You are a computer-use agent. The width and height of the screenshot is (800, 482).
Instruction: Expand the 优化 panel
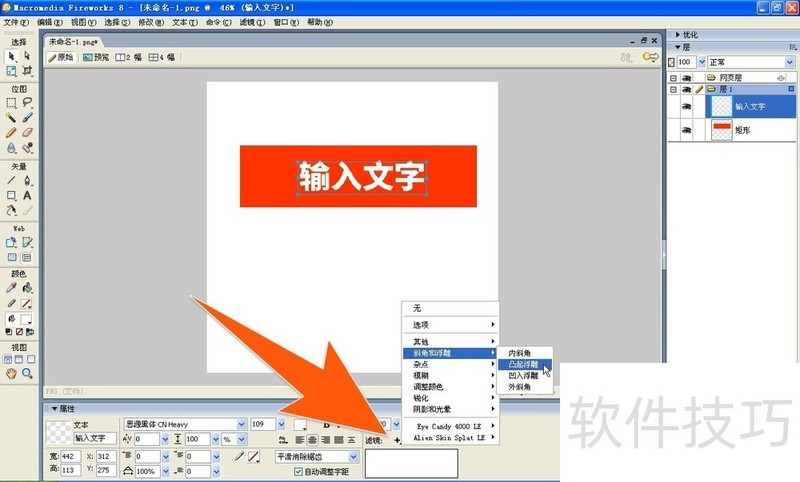pos(678,35)
